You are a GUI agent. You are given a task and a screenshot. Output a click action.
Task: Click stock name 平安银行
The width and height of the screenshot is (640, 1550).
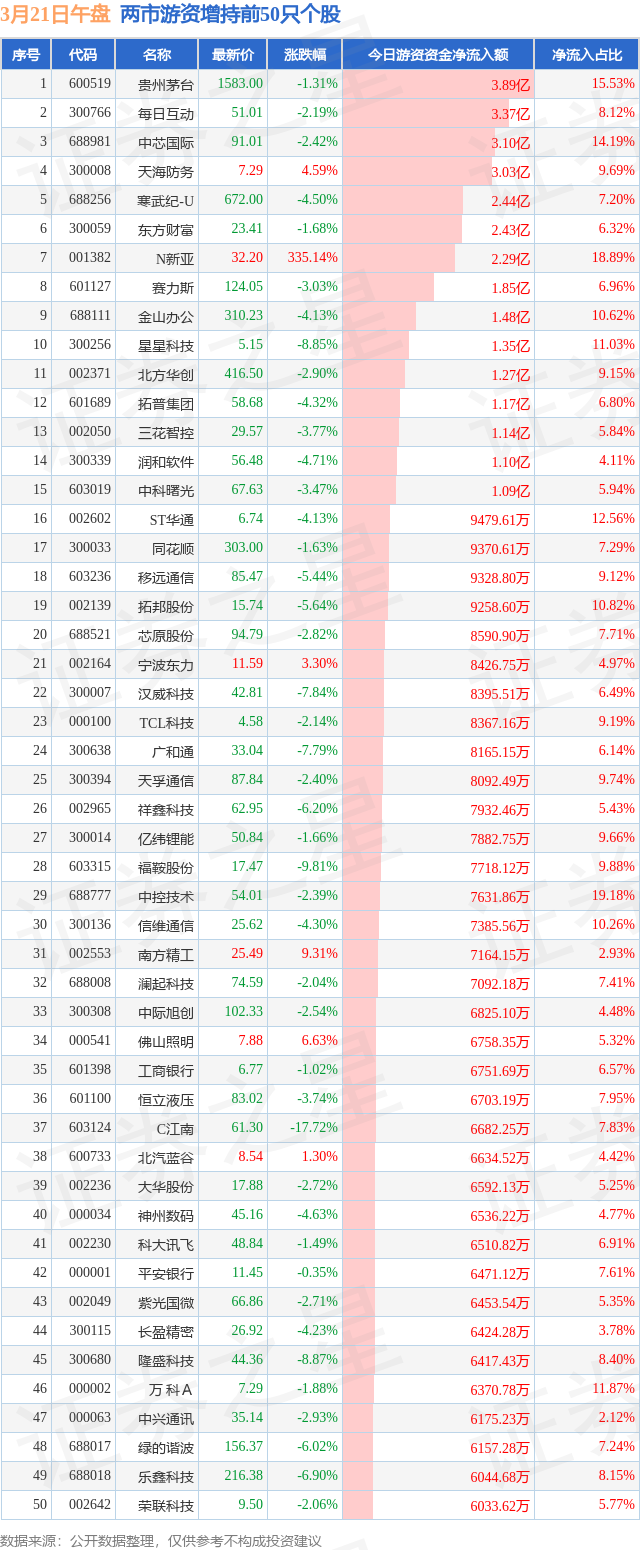(166, 1274)
